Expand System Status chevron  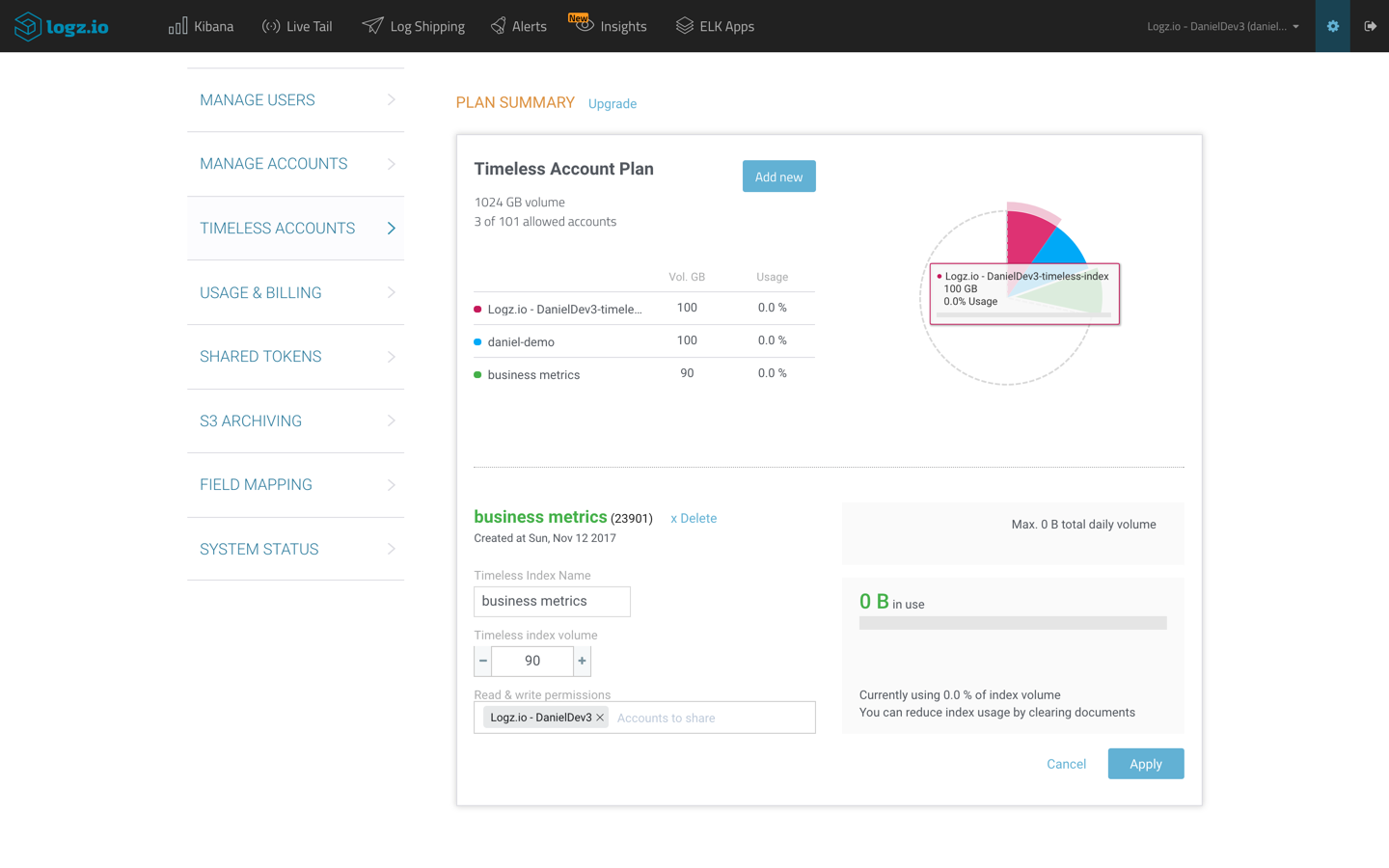(392, 549)
